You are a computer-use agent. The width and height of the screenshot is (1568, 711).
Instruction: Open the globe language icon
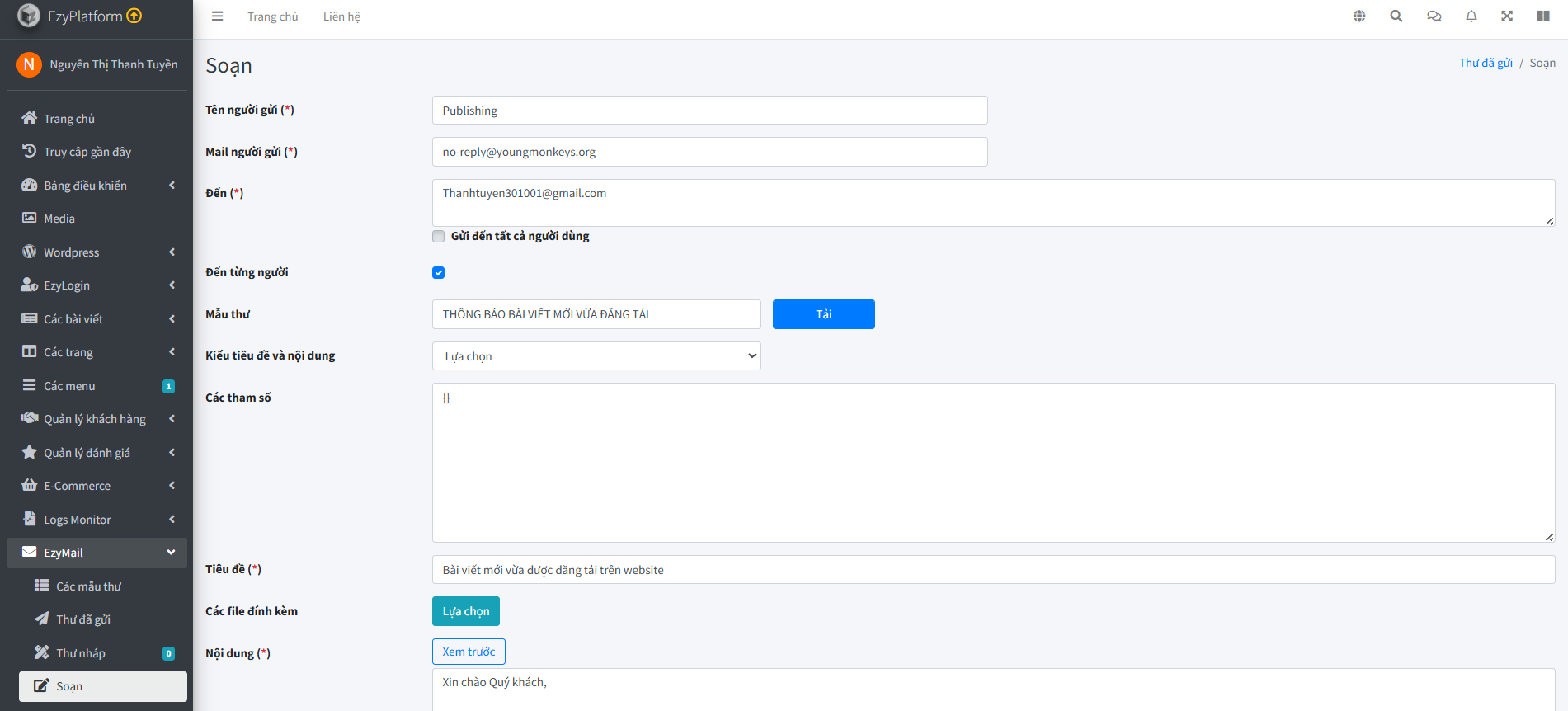(x=1359, y=16)
